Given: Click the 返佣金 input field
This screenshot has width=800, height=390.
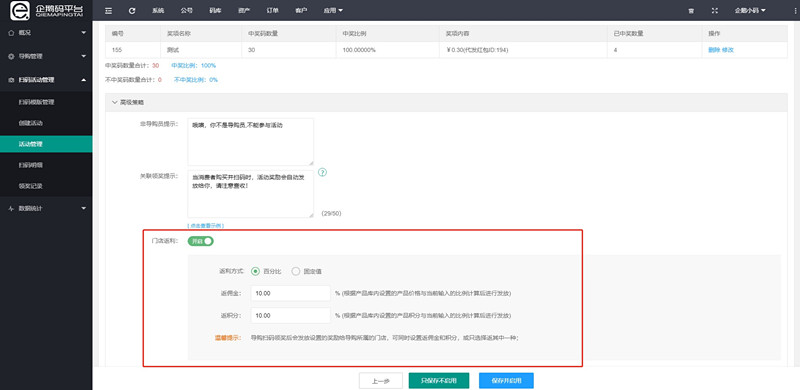Looking at the screenshot, I should point(291,294).
